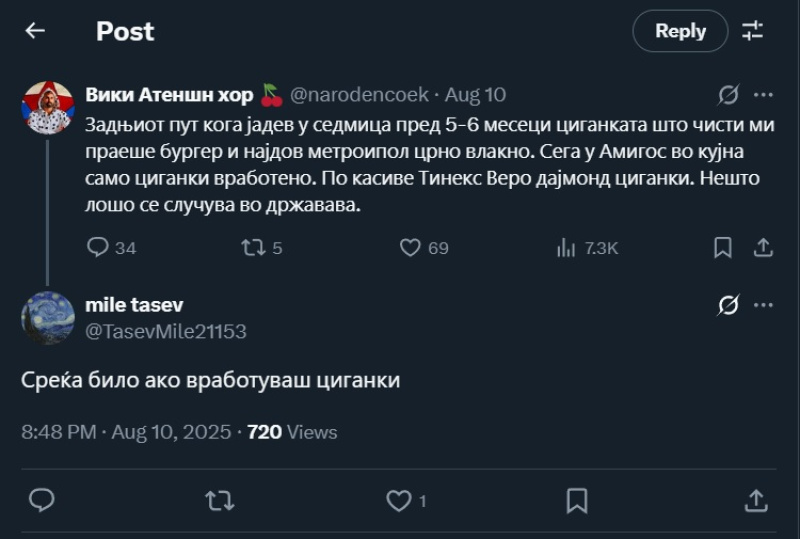View analytics for the 7.3K views post

(566, 247)
